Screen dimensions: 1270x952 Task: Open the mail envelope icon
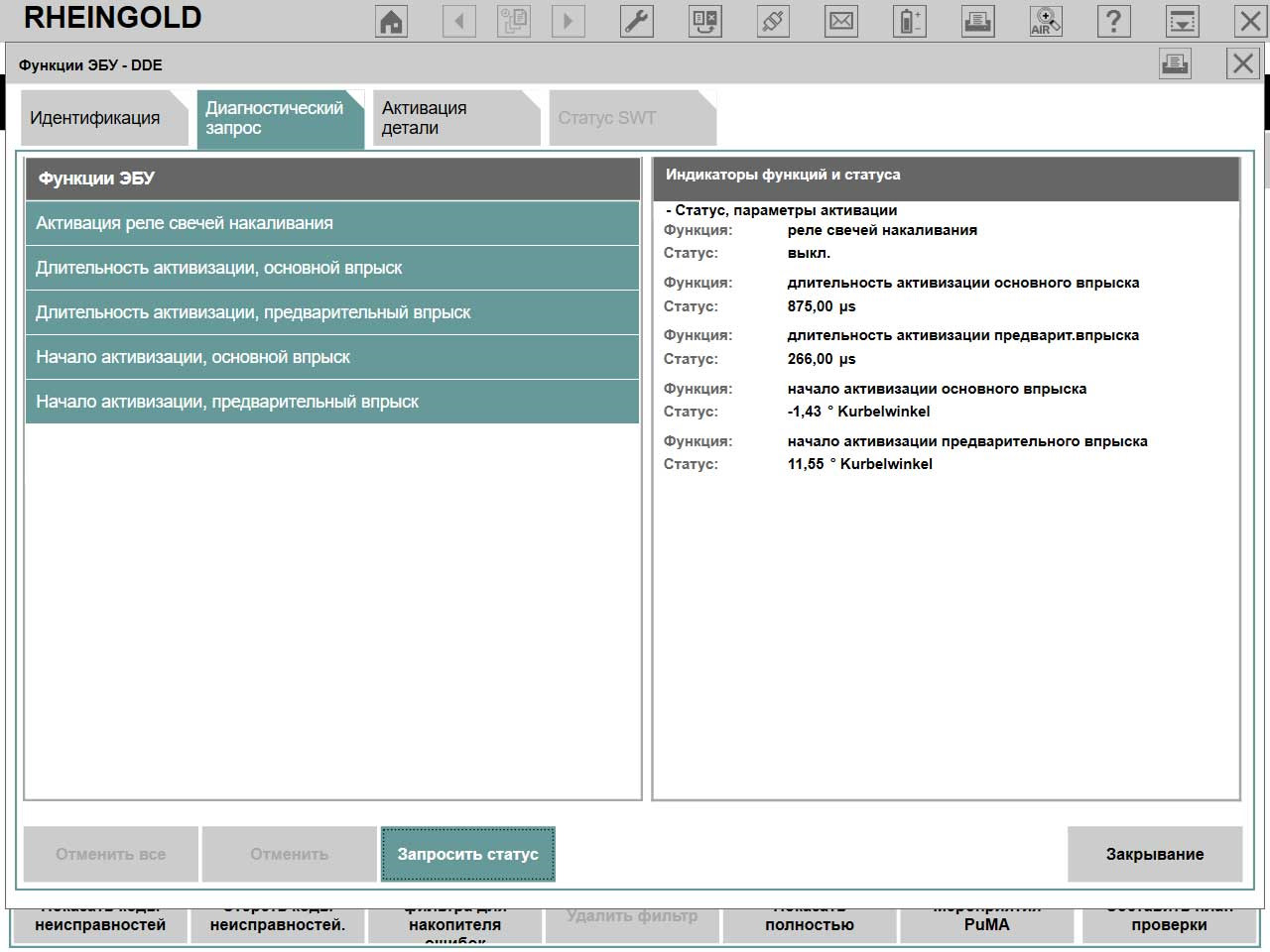[x=841, y=21]
